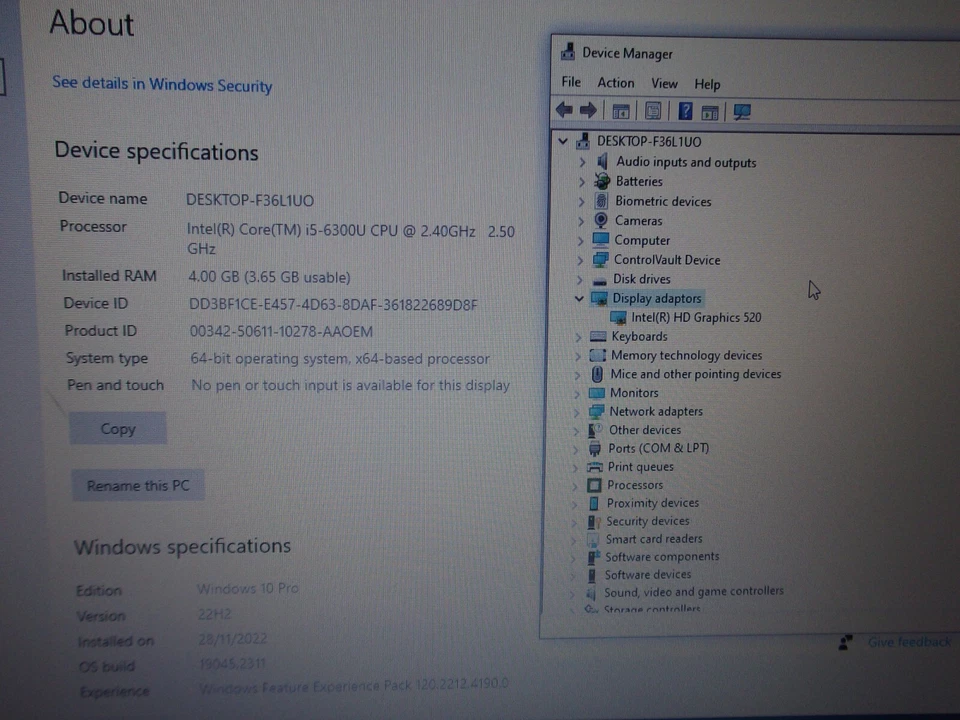The image size is (960, 720).
Task: Toggle the Show/Hide Console Tree icon
Action: tap(621, 110)
